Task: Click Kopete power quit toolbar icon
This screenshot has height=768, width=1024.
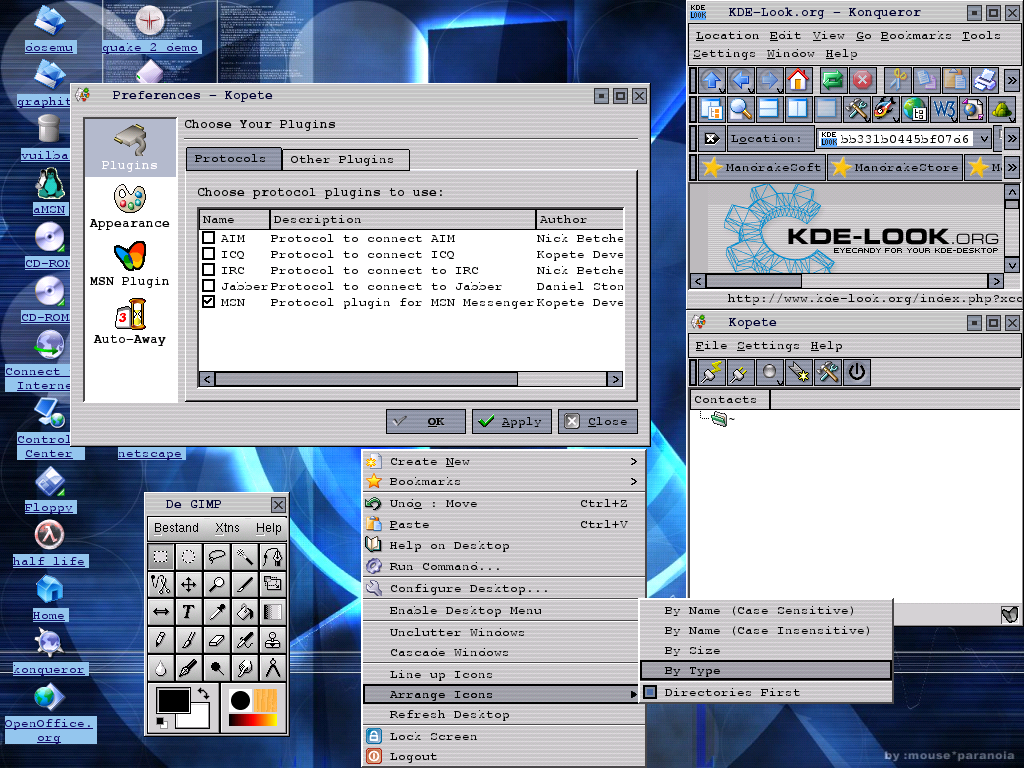Action: click(x=857, y=372)
